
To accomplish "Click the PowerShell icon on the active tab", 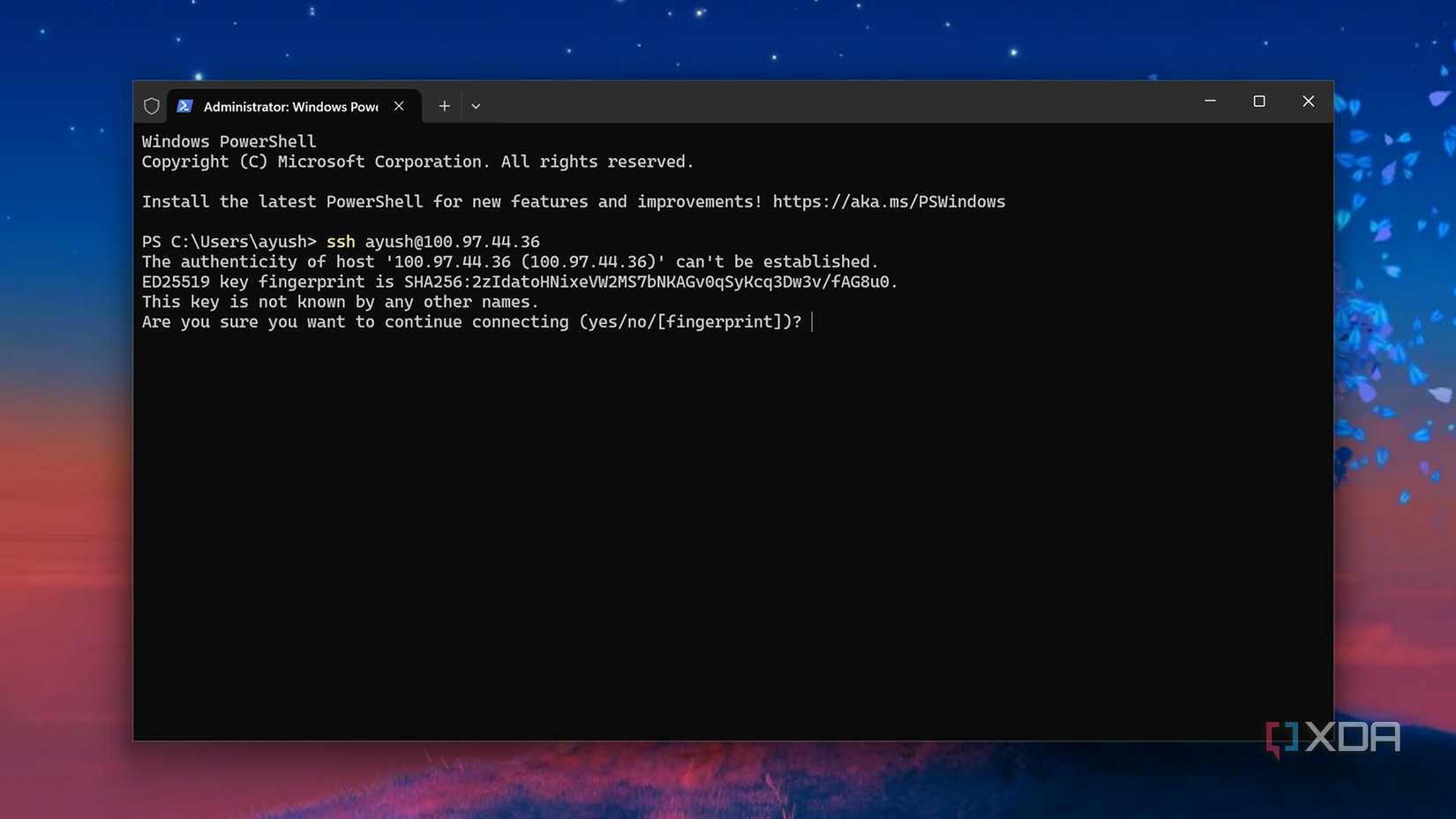I will [184, 106].
